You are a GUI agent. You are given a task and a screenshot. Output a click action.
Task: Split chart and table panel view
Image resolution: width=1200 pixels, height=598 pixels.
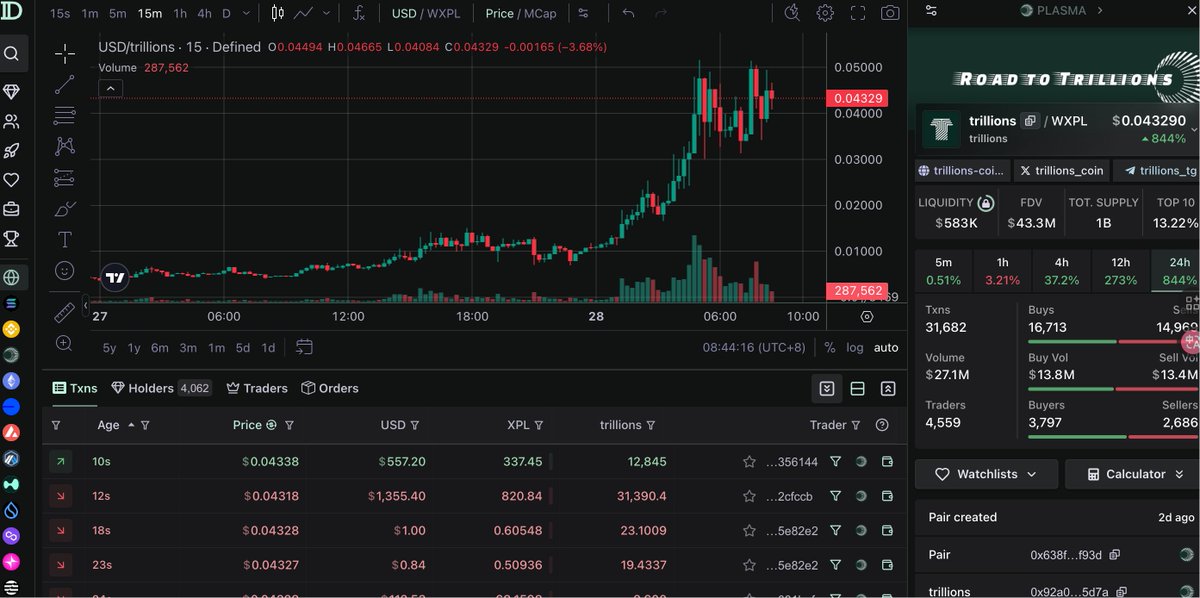857,388
